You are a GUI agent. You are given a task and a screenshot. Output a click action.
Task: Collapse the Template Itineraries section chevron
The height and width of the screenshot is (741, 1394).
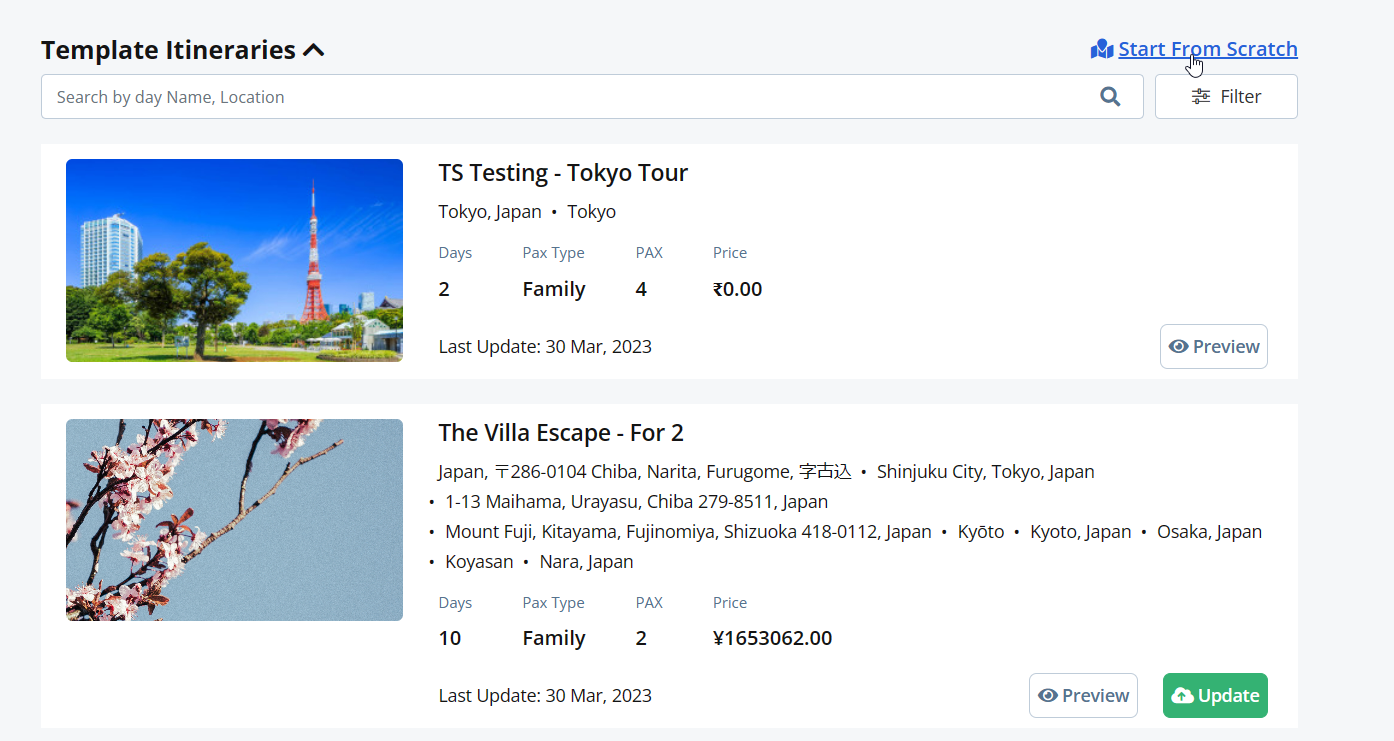314,50
